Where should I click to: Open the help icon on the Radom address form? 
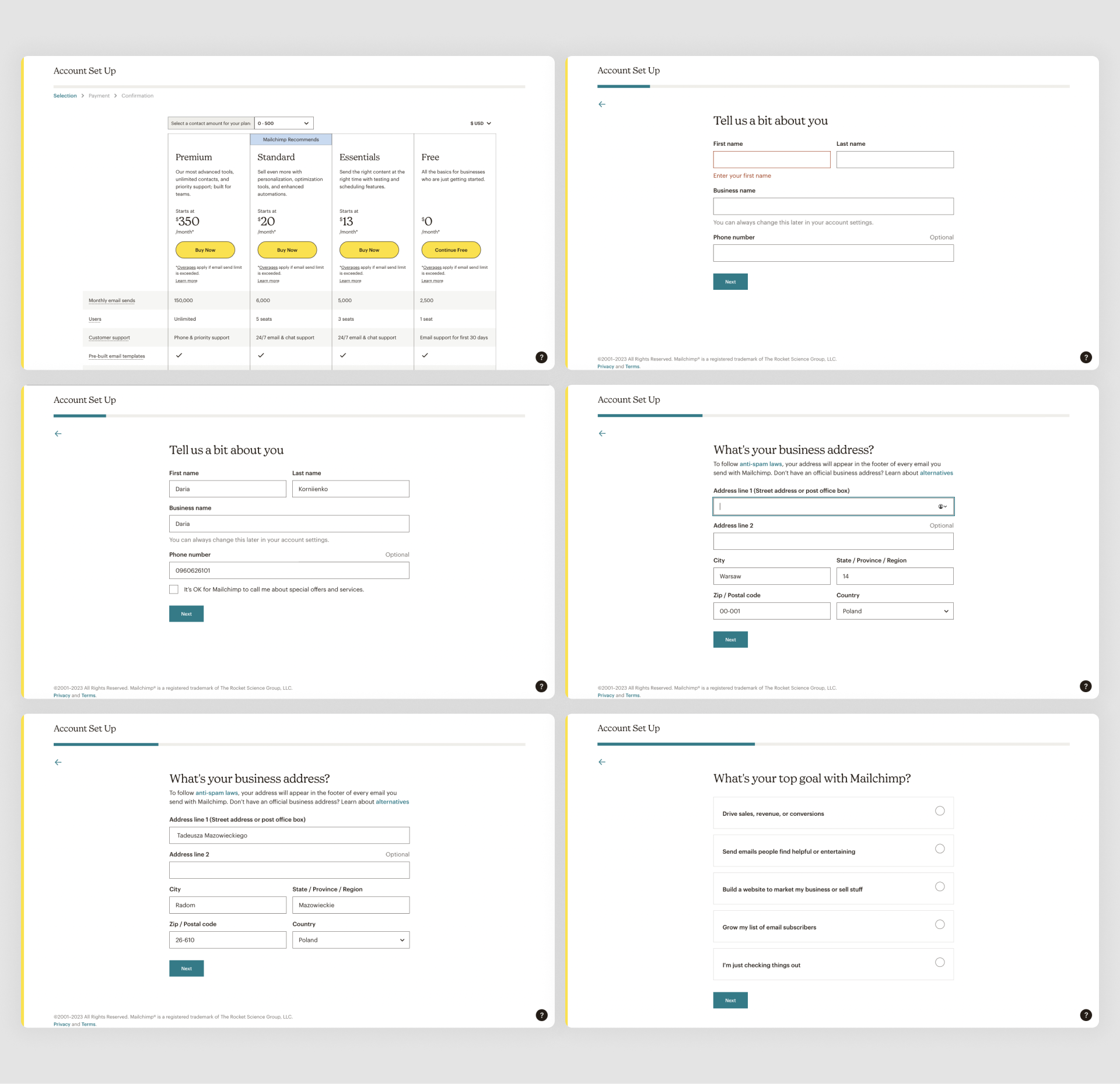click(541, 1015)
